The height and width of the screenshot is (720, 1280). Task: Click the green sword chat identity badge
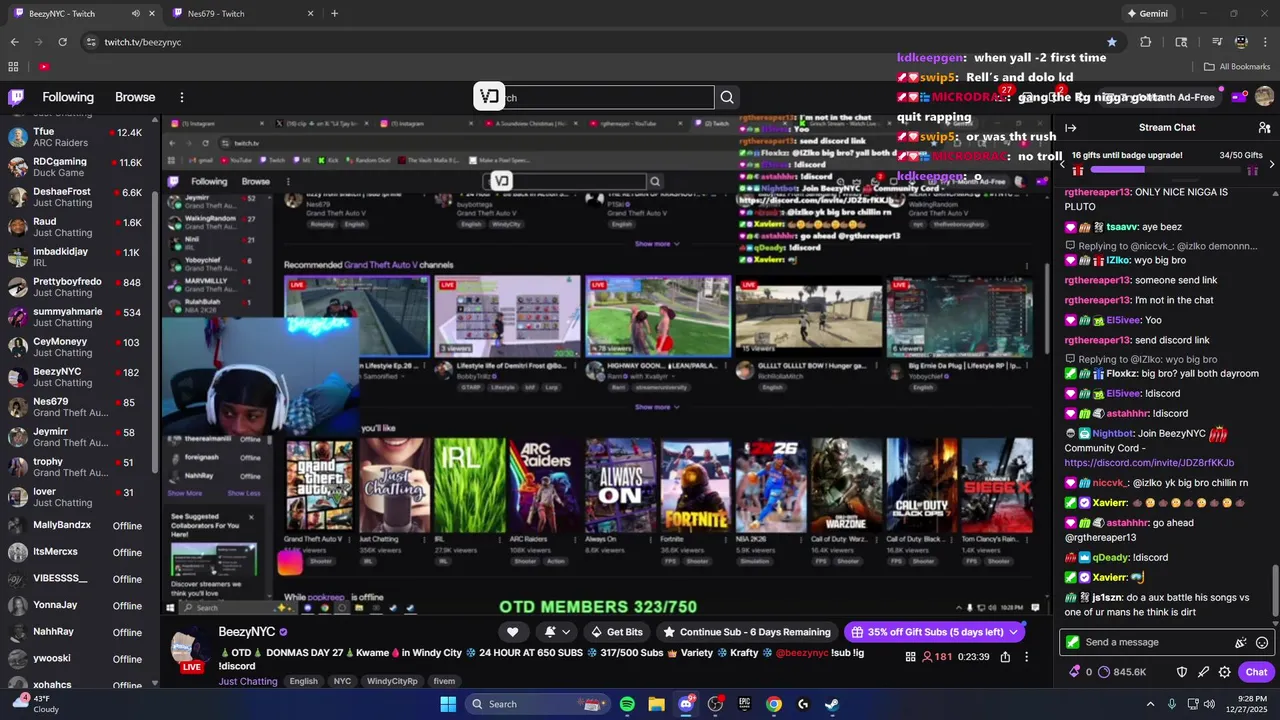[x=1073, y=642]
